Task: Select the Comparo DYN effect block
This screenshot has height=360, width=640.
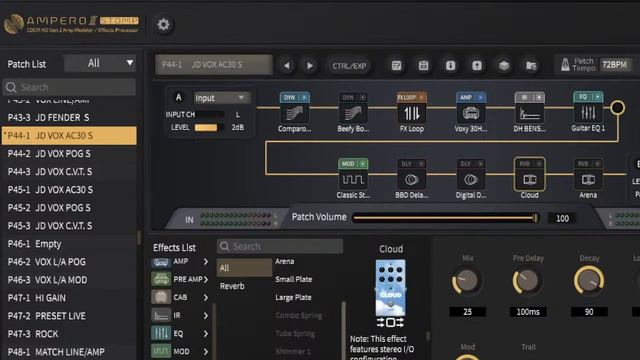Action: tap(294, 113)
